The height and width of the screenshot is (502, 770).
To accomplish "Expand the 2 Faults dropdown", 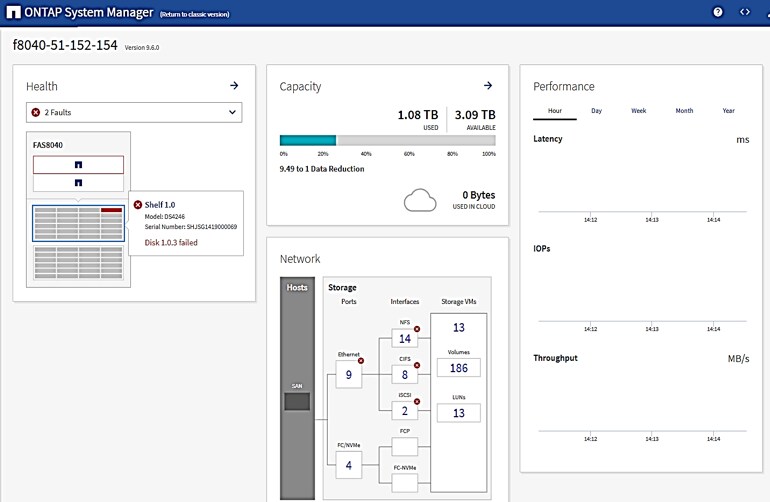I will pyautogui.click(x=133, y=112).
